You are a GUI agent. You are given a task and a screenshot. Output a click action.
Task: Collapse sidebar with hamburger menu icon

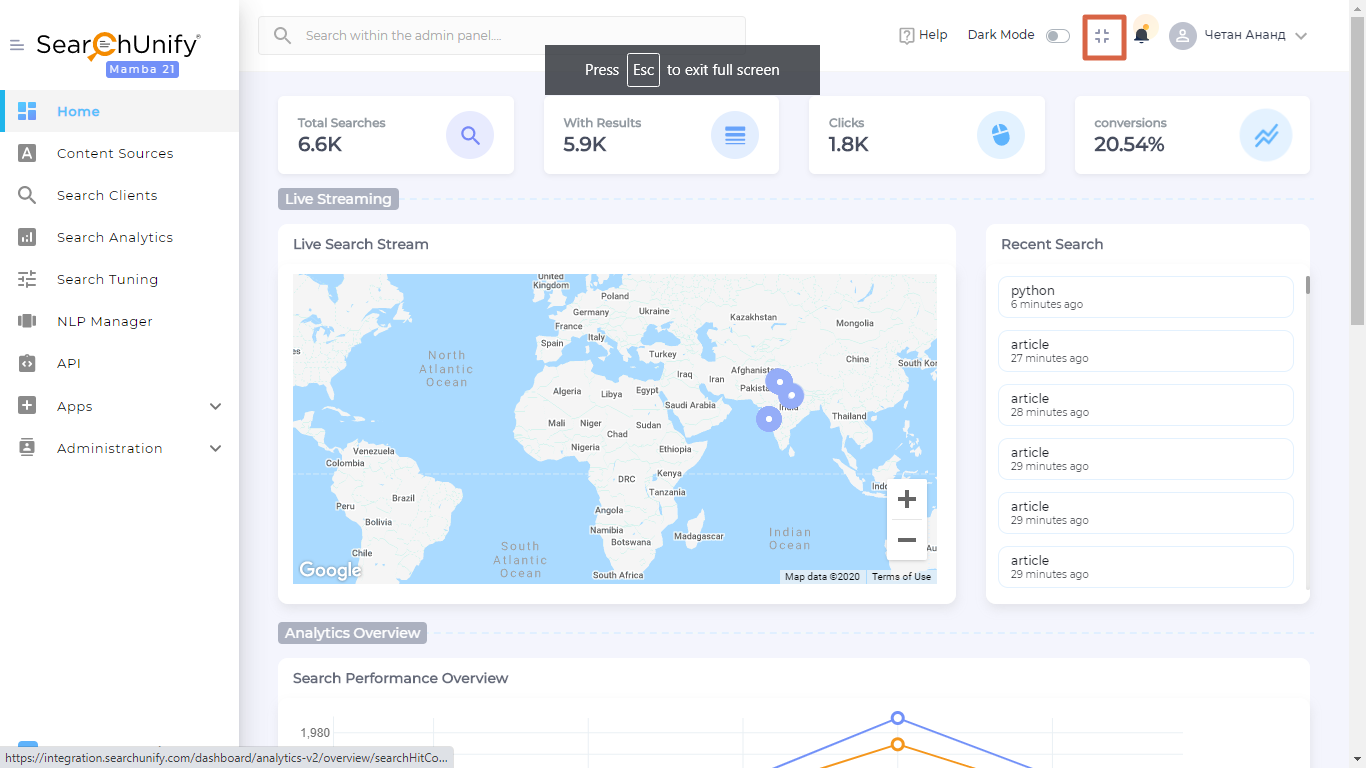(x=17, y=45)
